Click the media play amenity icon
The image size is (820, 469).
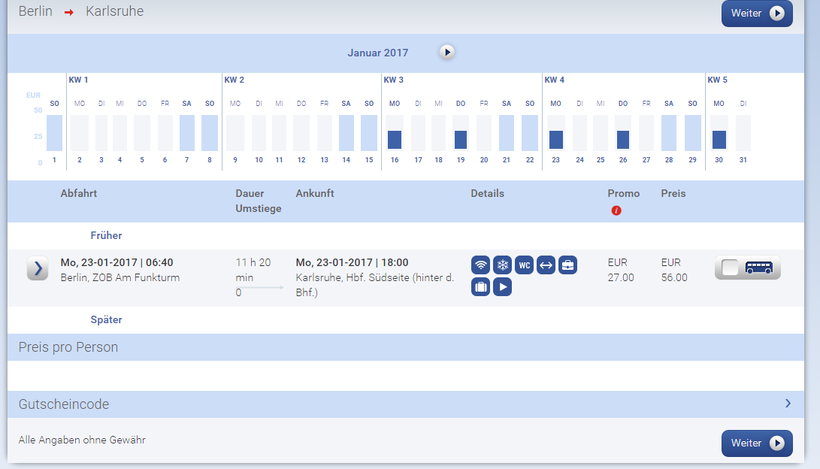point(503,287)
